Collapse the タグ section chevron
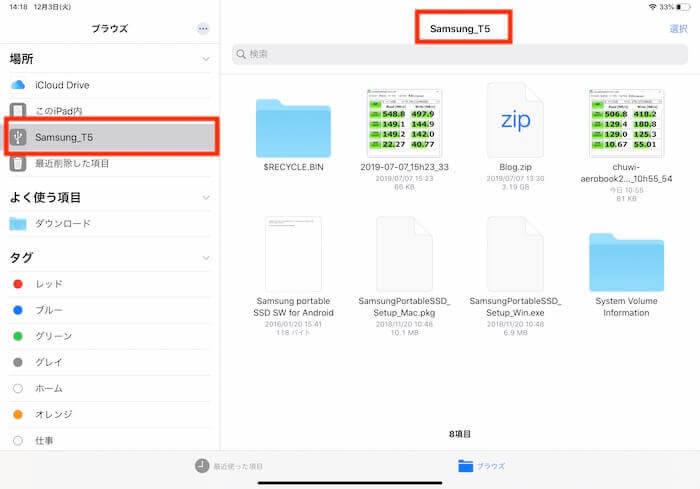Image resolution: width=700 pixels, height=489 pixels. [206, 258]
